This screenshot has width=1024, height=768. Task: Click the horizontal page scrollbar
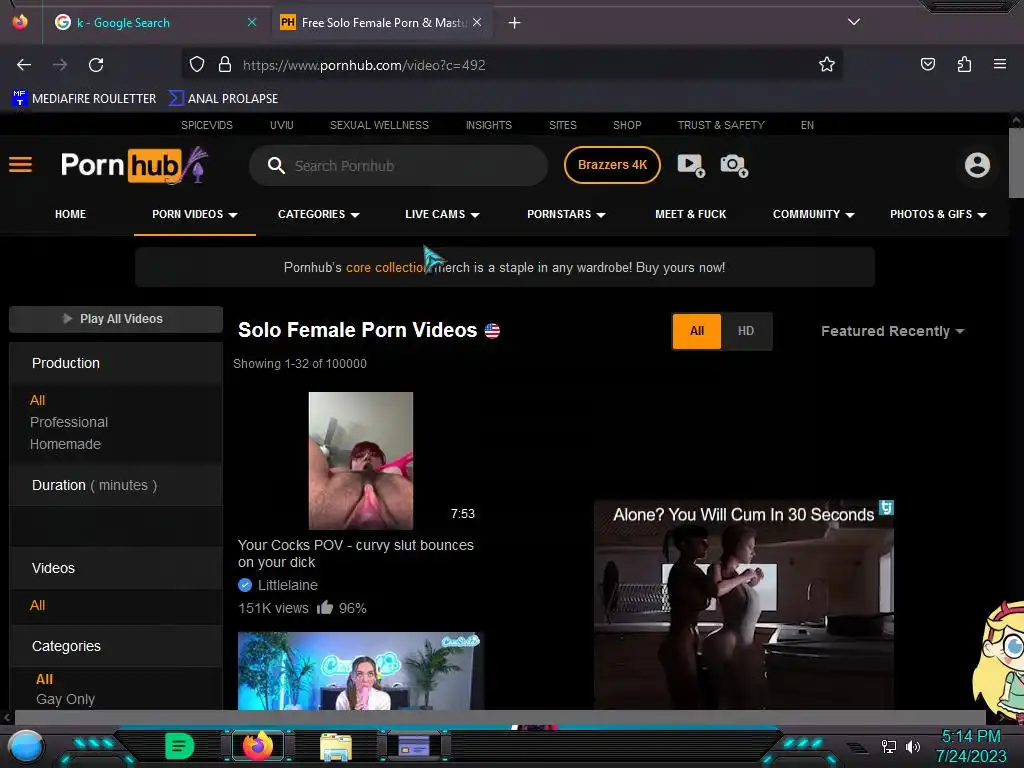click(x=500, y=718)
